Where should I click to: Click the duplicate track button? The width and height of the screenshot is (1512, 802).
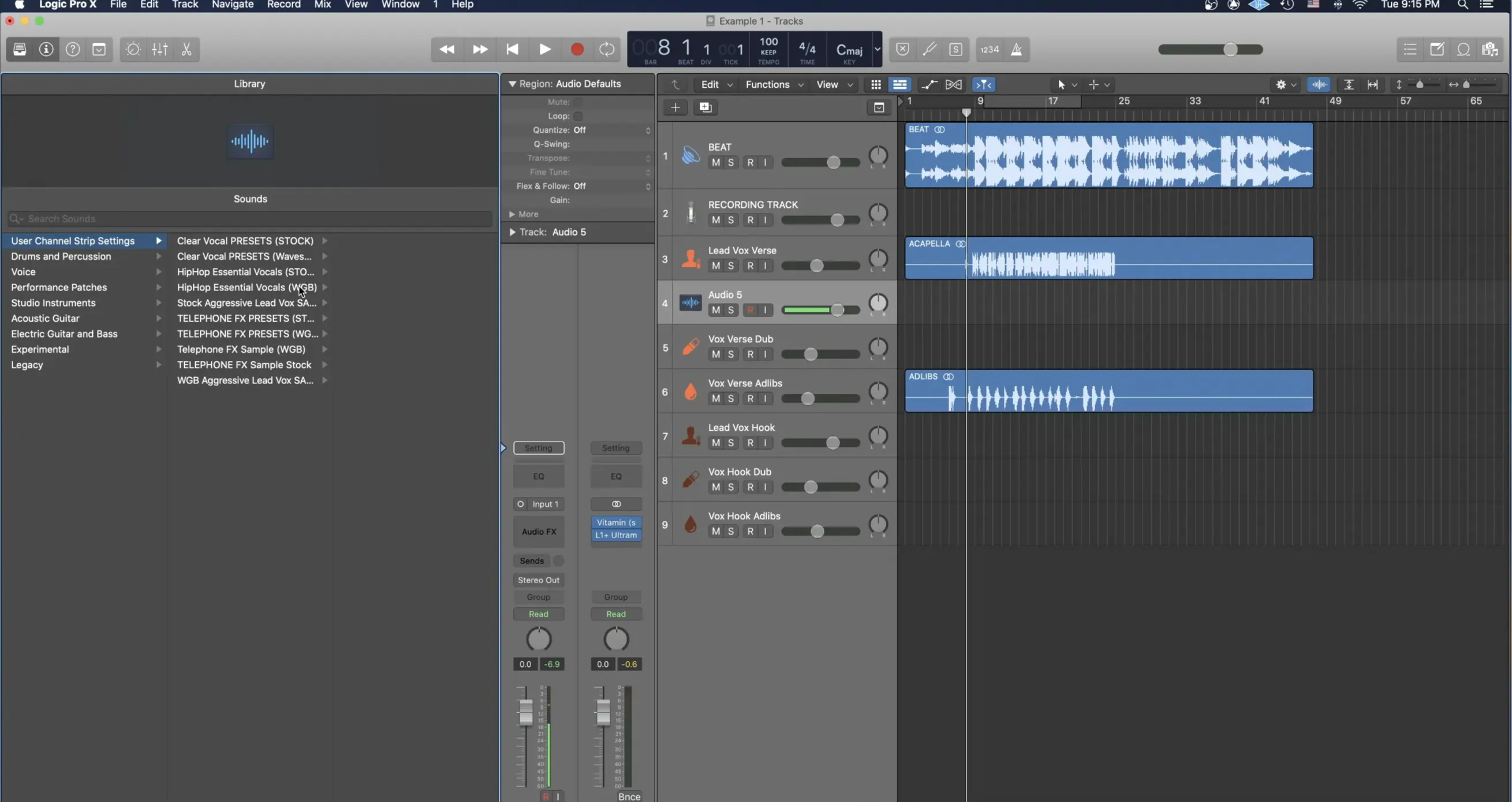pyautogui.click(x=705, y=107)
